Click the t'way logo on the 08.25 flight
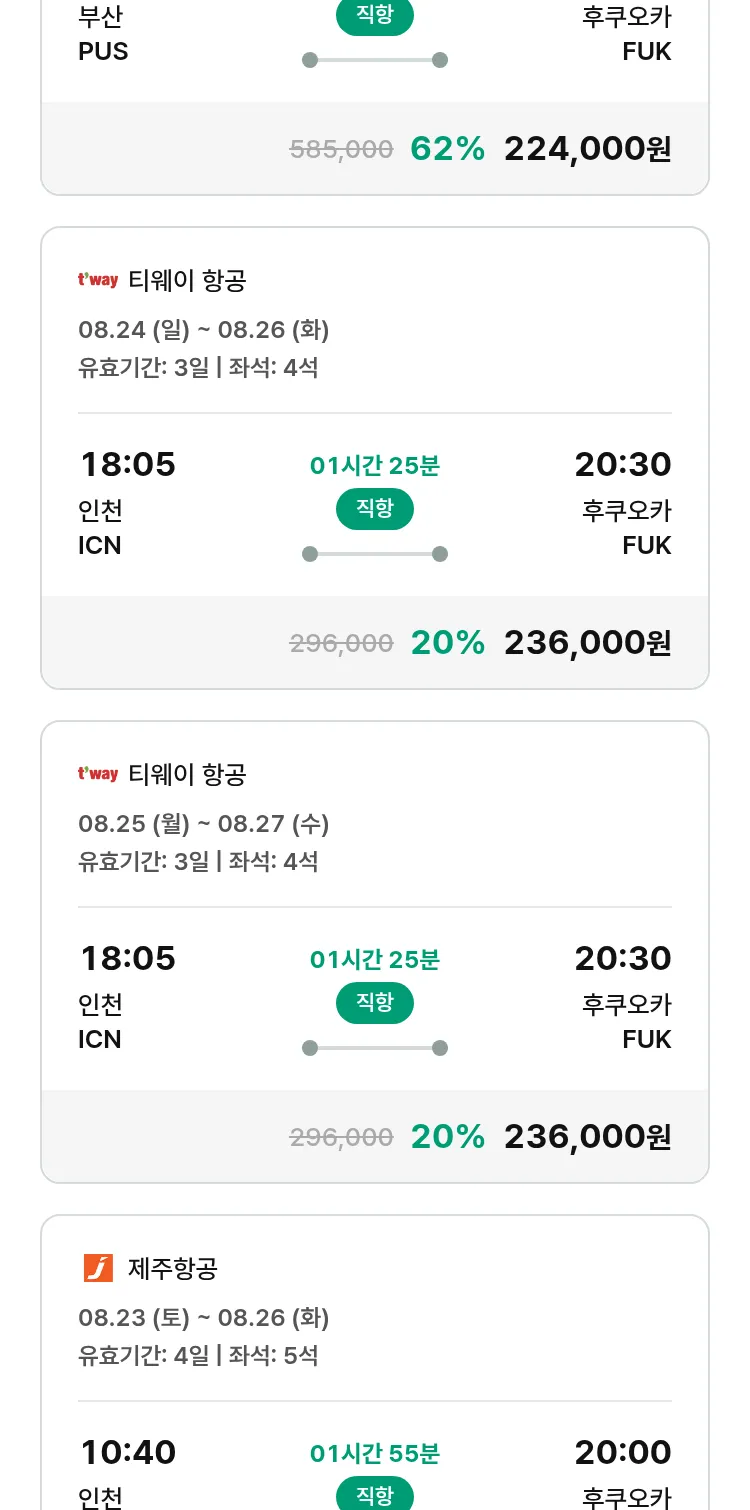Image resolution: width=750 pixels, height=1510 pixels. click(98, 774)
